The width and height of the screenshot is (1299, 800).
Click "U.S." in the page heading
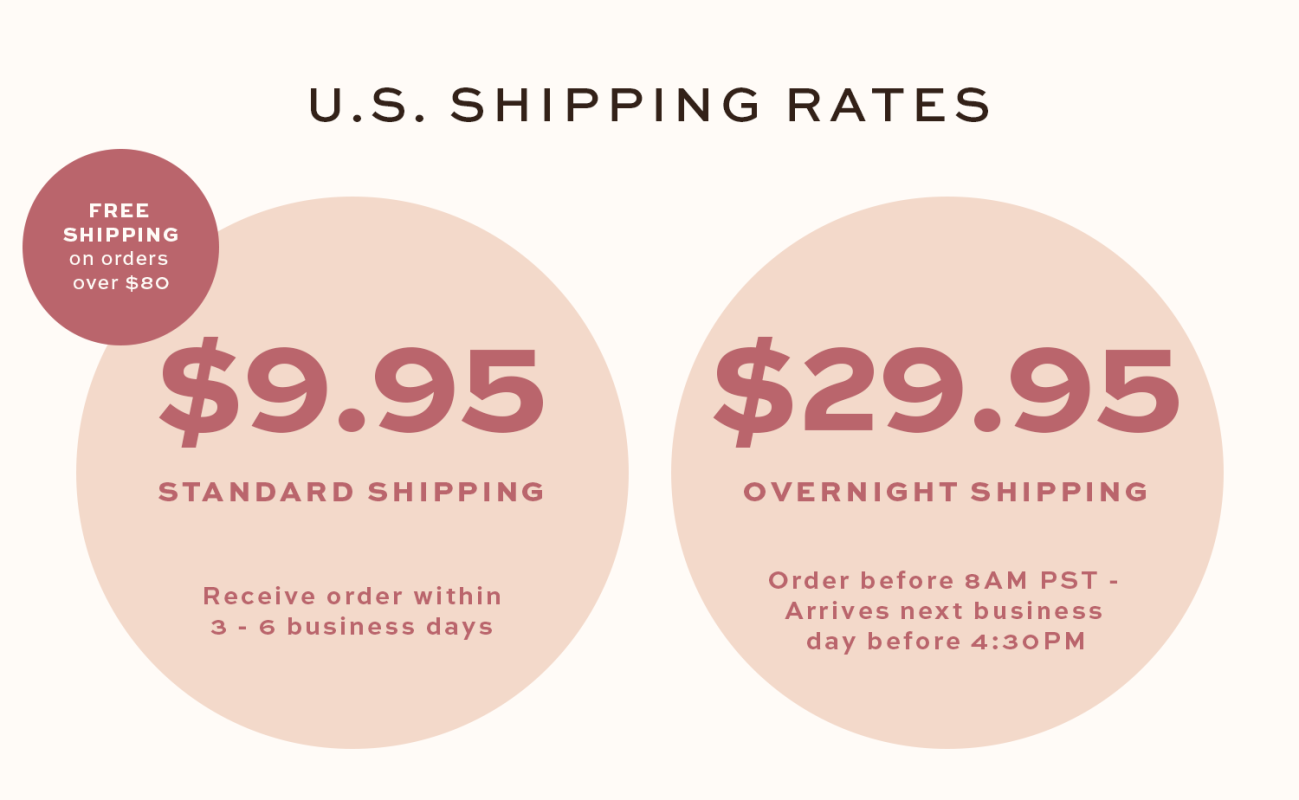367,105
